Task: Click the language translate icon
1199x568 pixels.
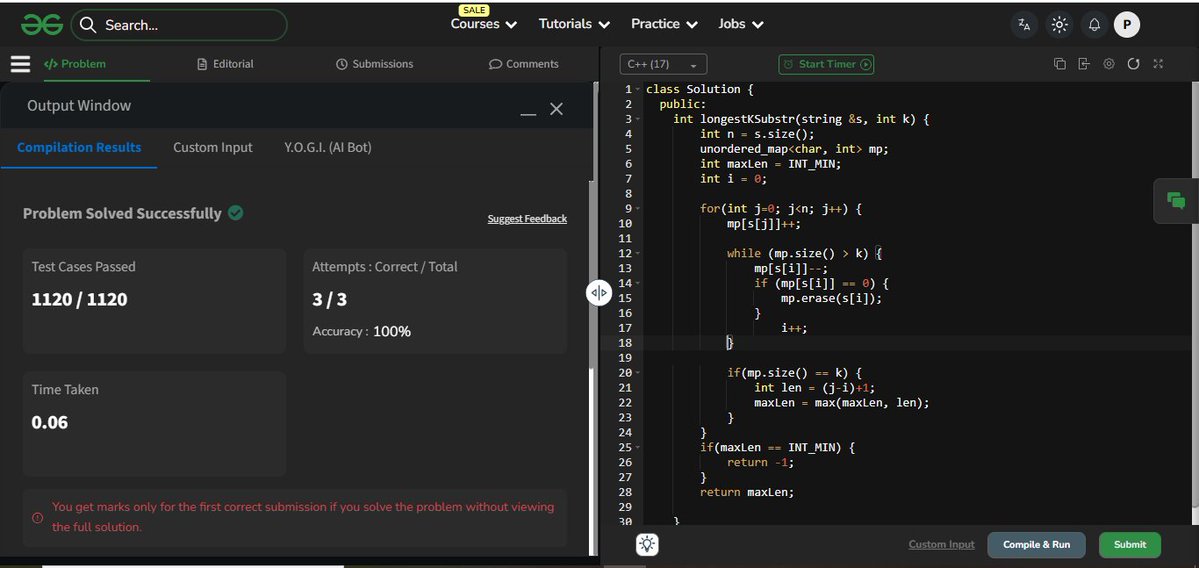Action: click(x=1024, y=25)
